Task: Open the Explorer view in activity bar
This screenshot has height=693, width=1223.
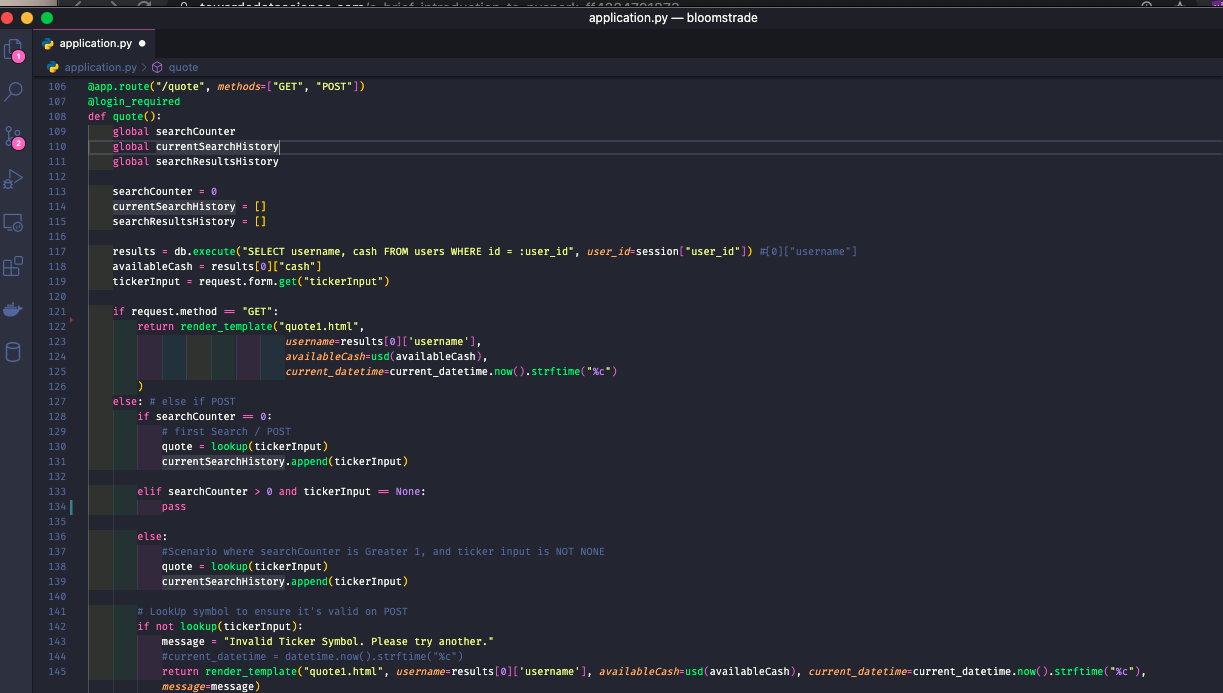Action: tap(14, 49)
